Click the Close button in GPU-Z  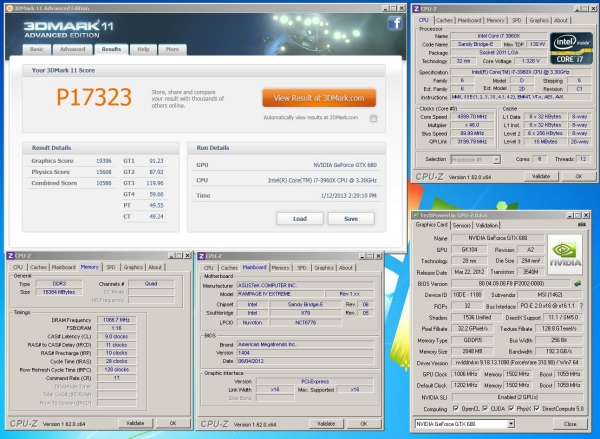[x=570, y=424]
